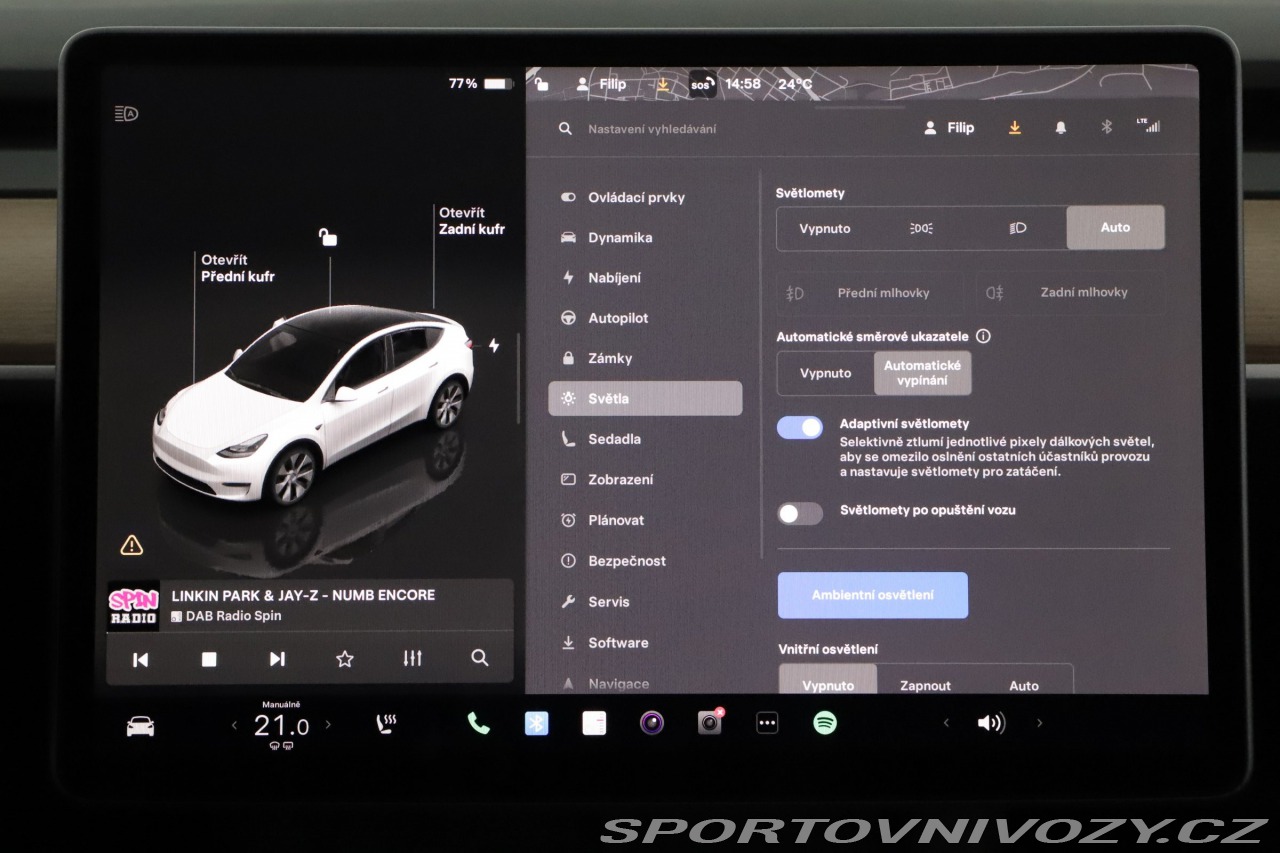The width and height of the screenshot is (1280, 853).
Task: Tap the speaker volume icon
Action: point(991,723)
